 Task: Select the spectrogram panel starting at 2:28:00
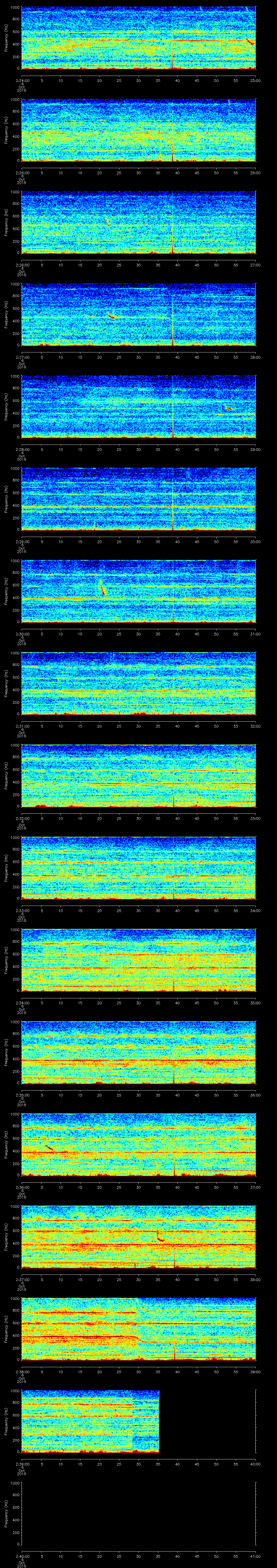tap(138, 407)
